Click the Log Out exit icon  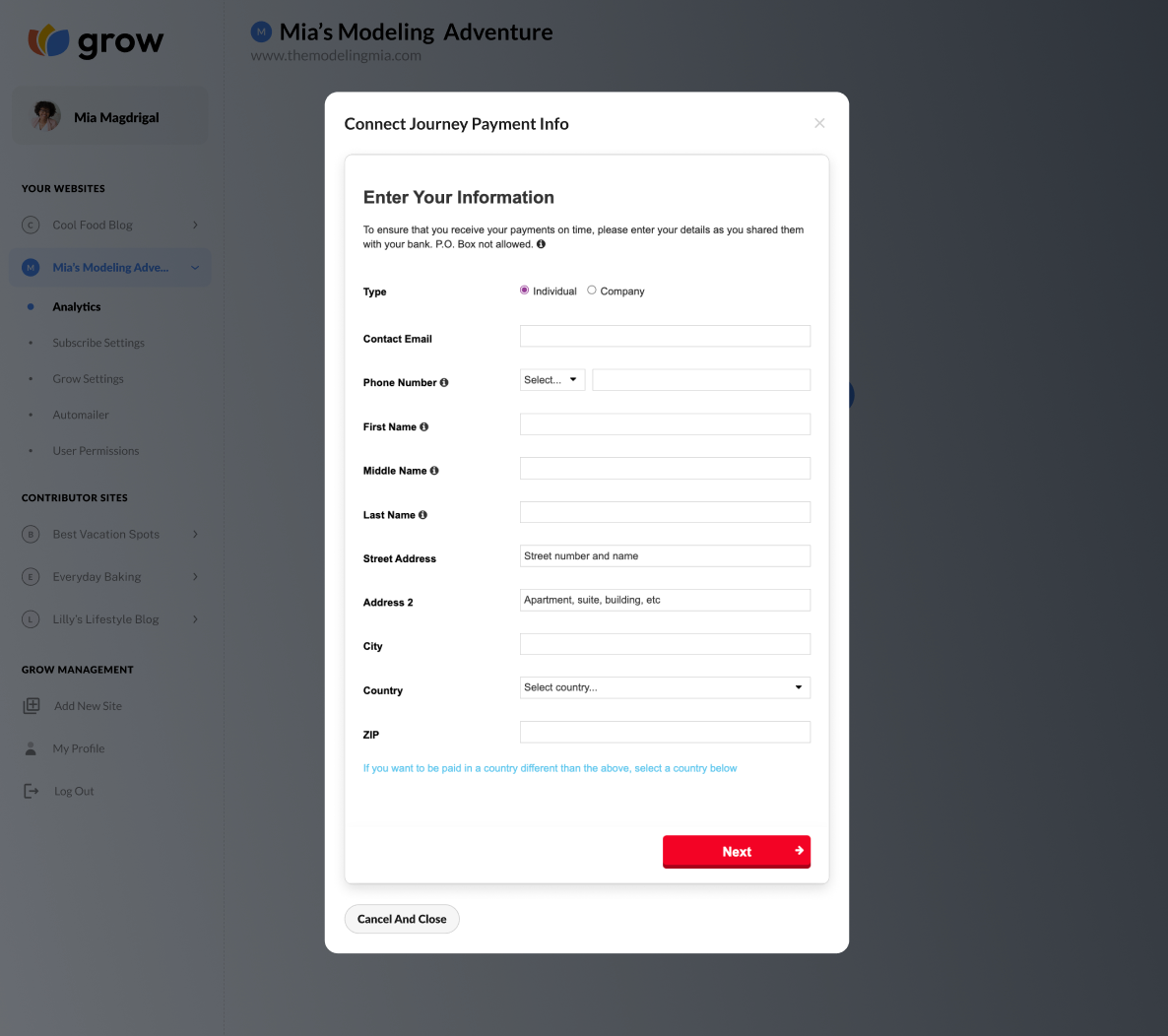[32, 791]
